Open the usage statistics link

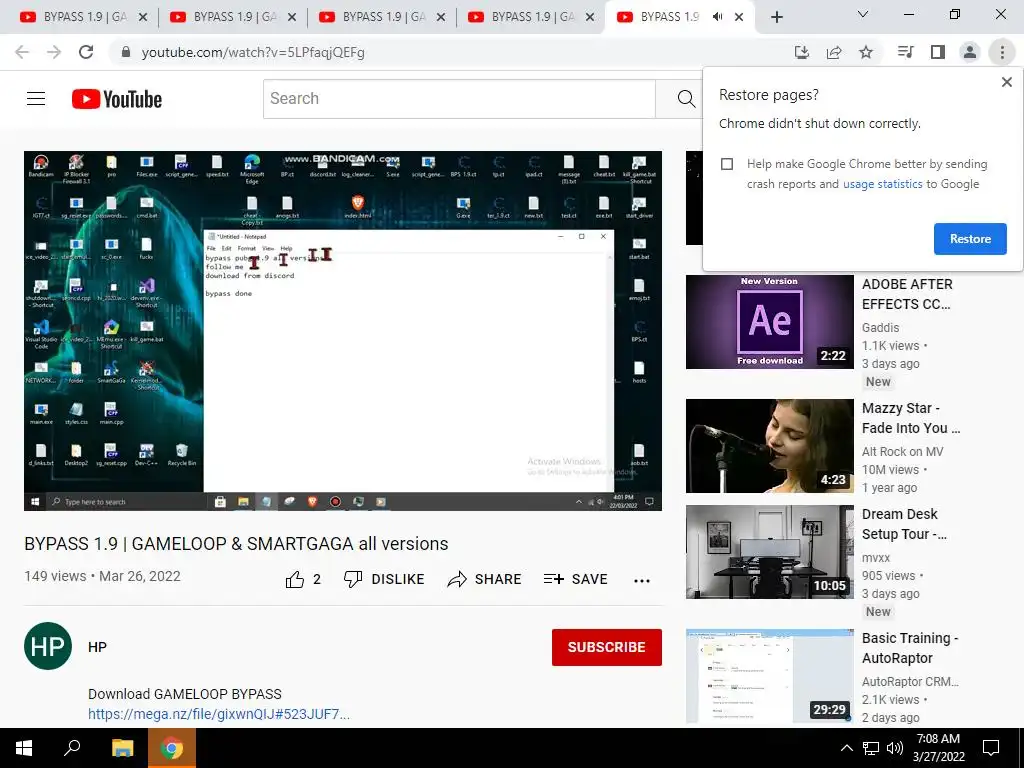click(x=882, y=184)
